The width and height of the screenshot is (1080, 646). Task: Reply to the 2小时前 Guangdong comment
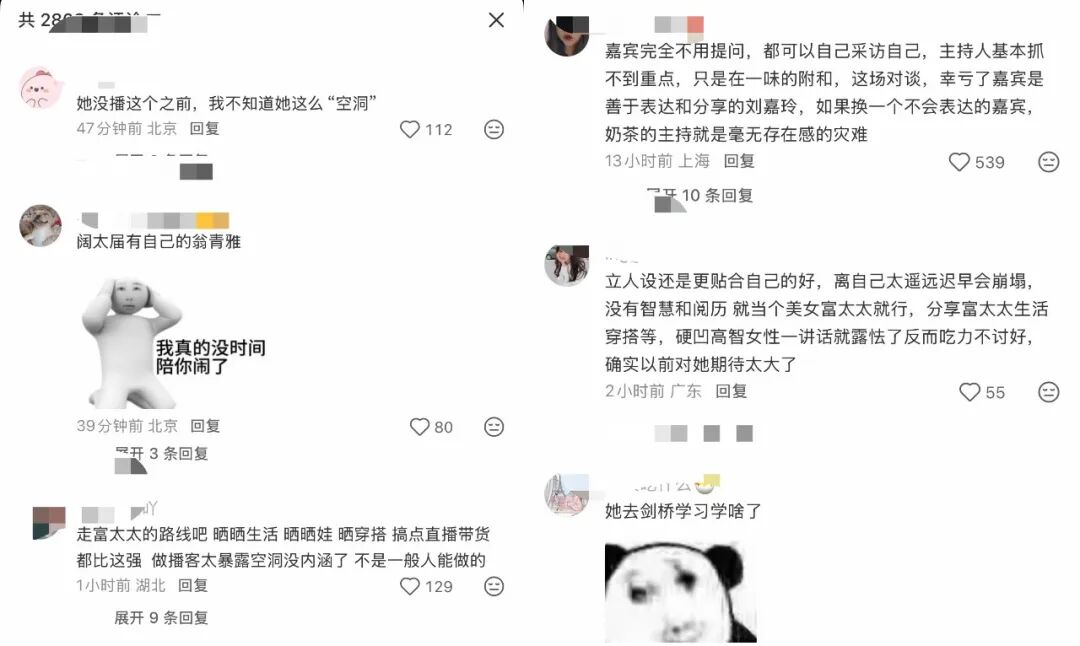click(x=731, y=391)
